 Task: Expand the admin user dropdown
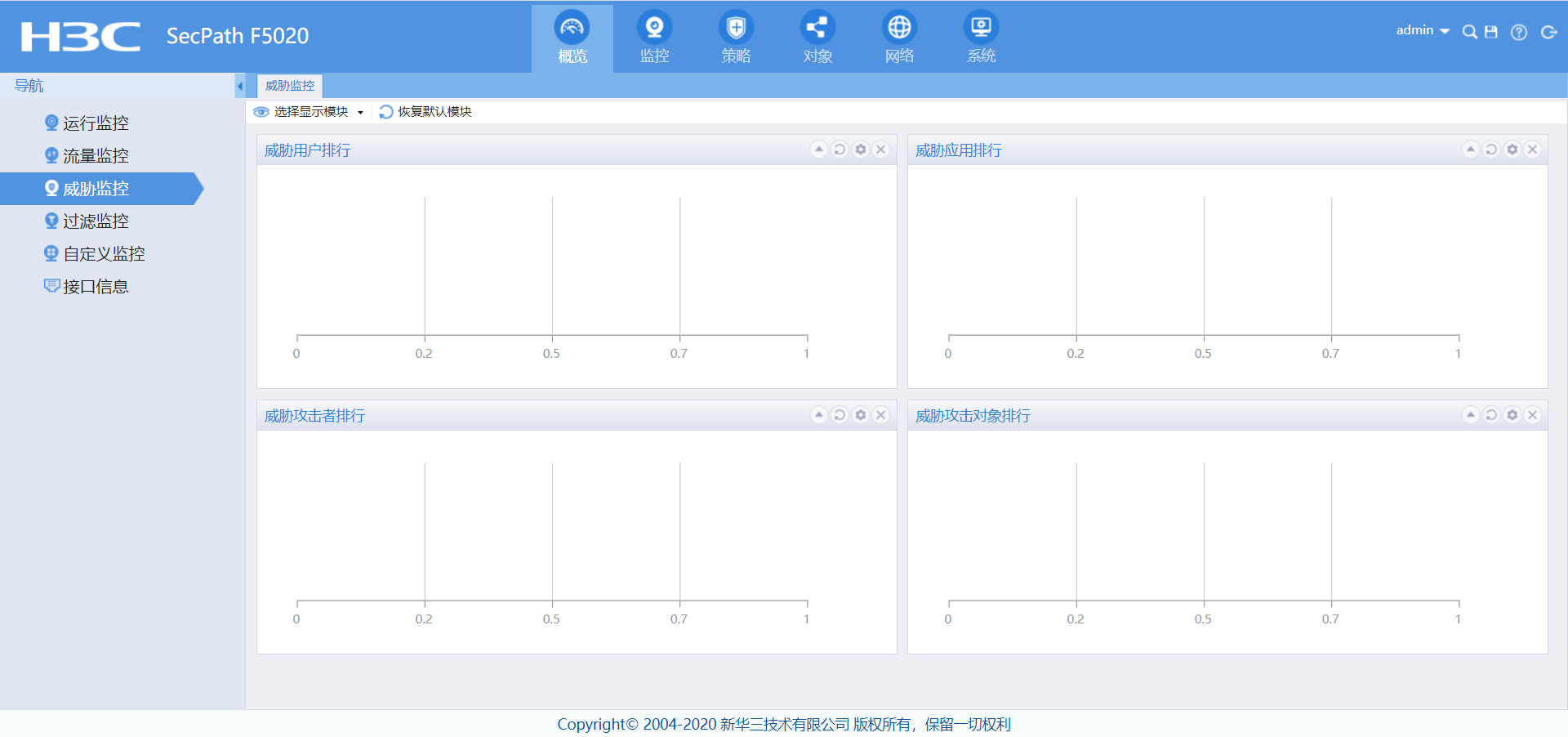point(1423,30)
